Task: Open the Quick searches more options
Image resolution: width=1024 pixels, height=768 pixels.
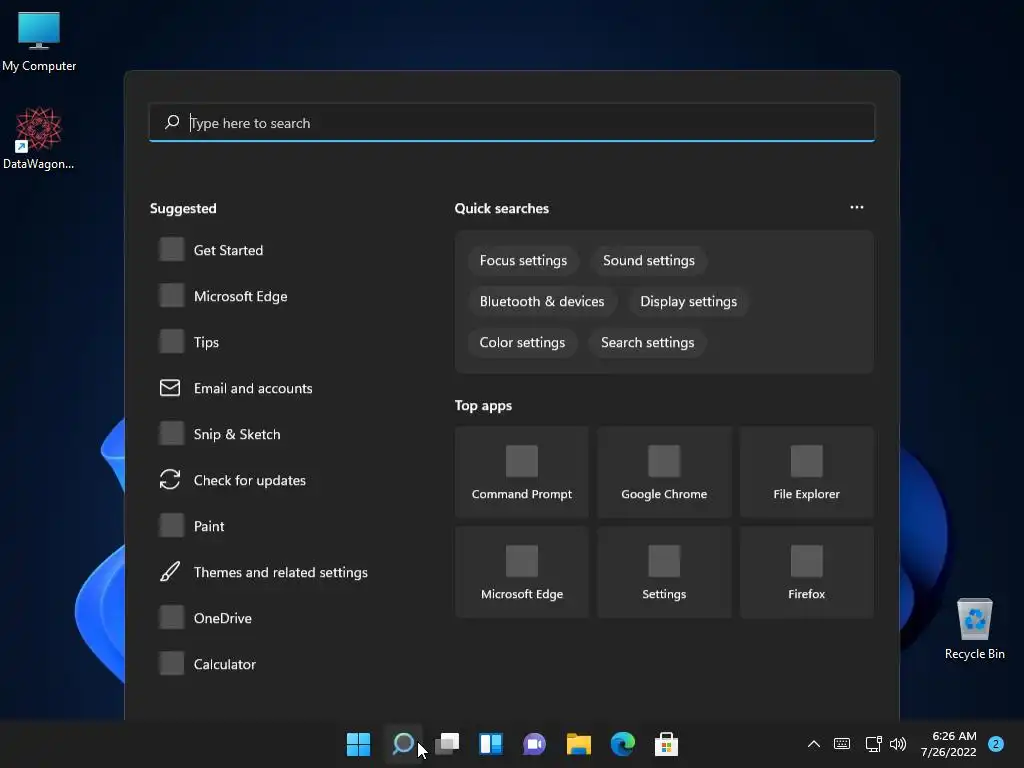Action: [x=857, y=207]
